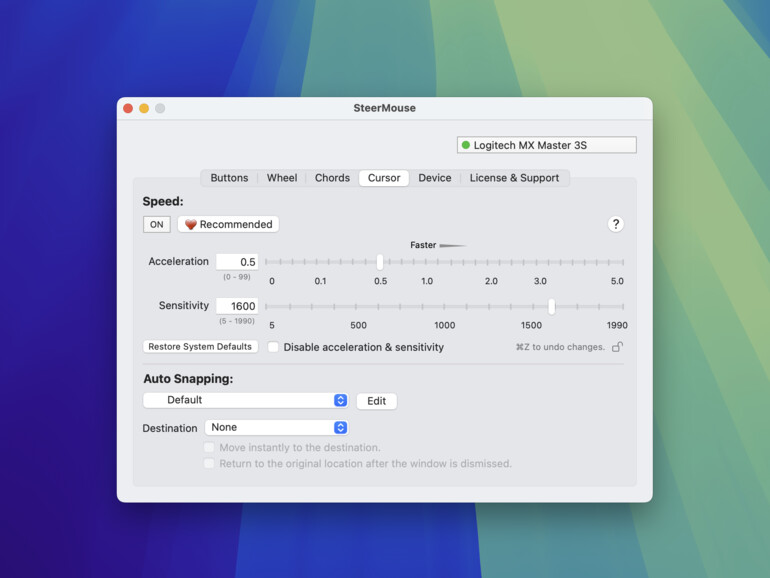
Task: Click the heart Recommended button
Action: point(228,224)
